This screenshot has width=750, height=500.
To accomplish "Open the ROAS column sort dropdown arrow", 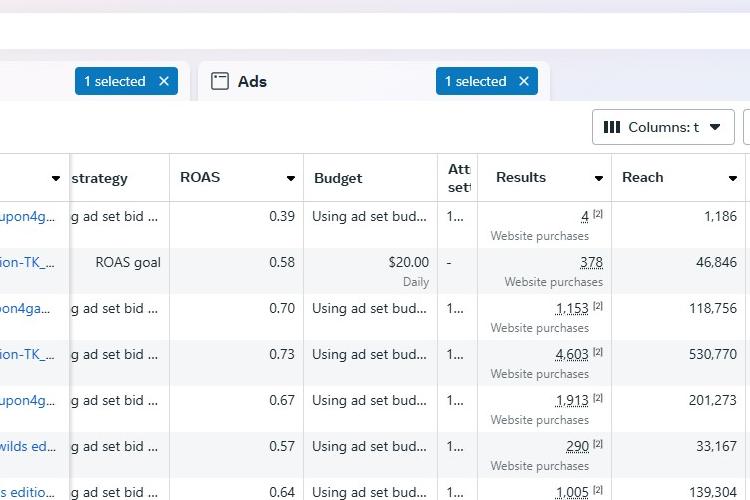I will pyautogui.click(x=291, y=179).
